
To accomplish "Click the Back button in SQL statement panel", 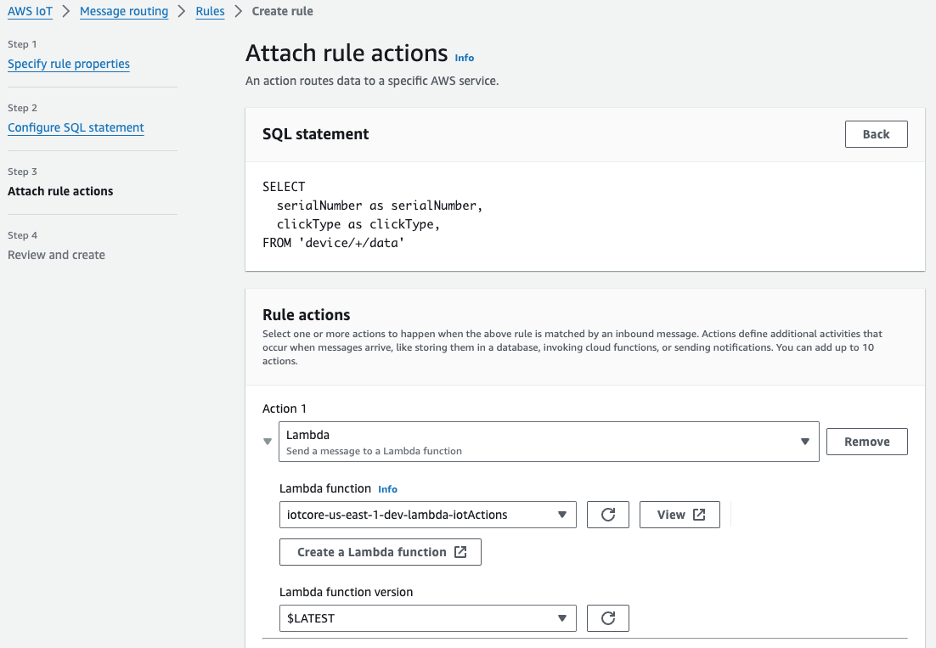I will (876, 133).
